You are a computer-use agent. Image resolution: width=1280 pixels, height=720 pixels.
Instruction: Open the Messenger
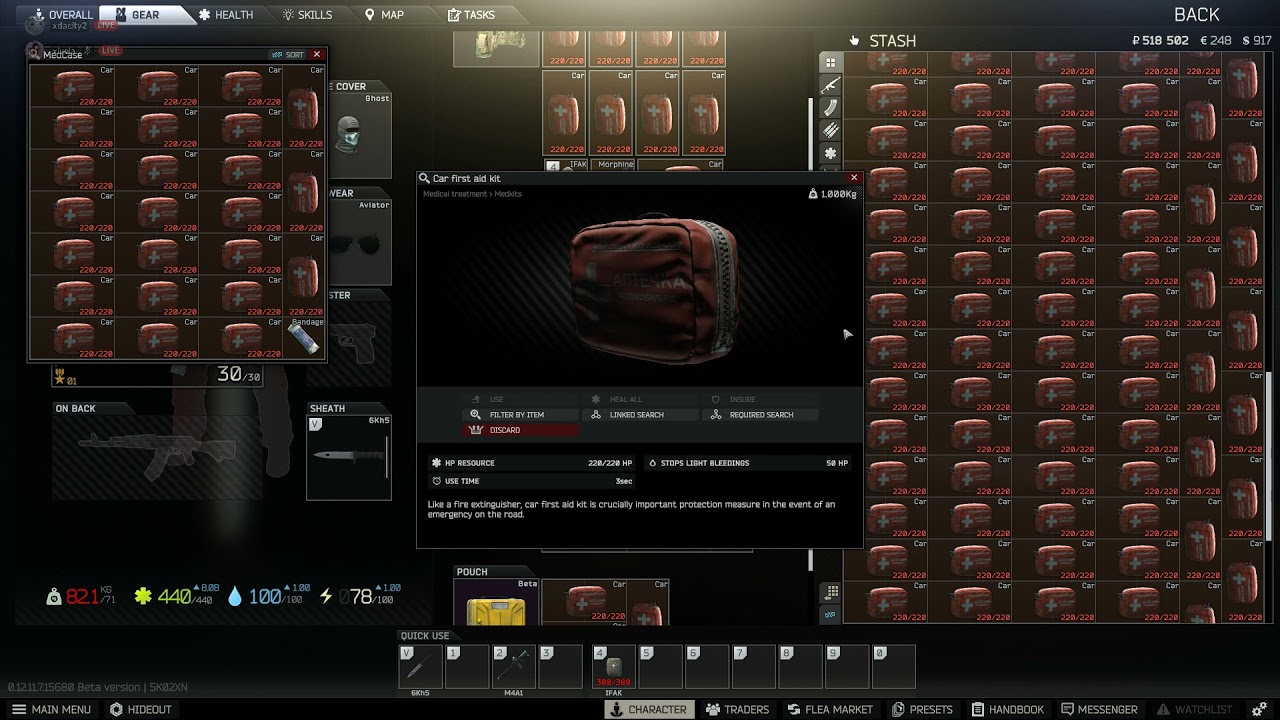(x=1099, y=709)
